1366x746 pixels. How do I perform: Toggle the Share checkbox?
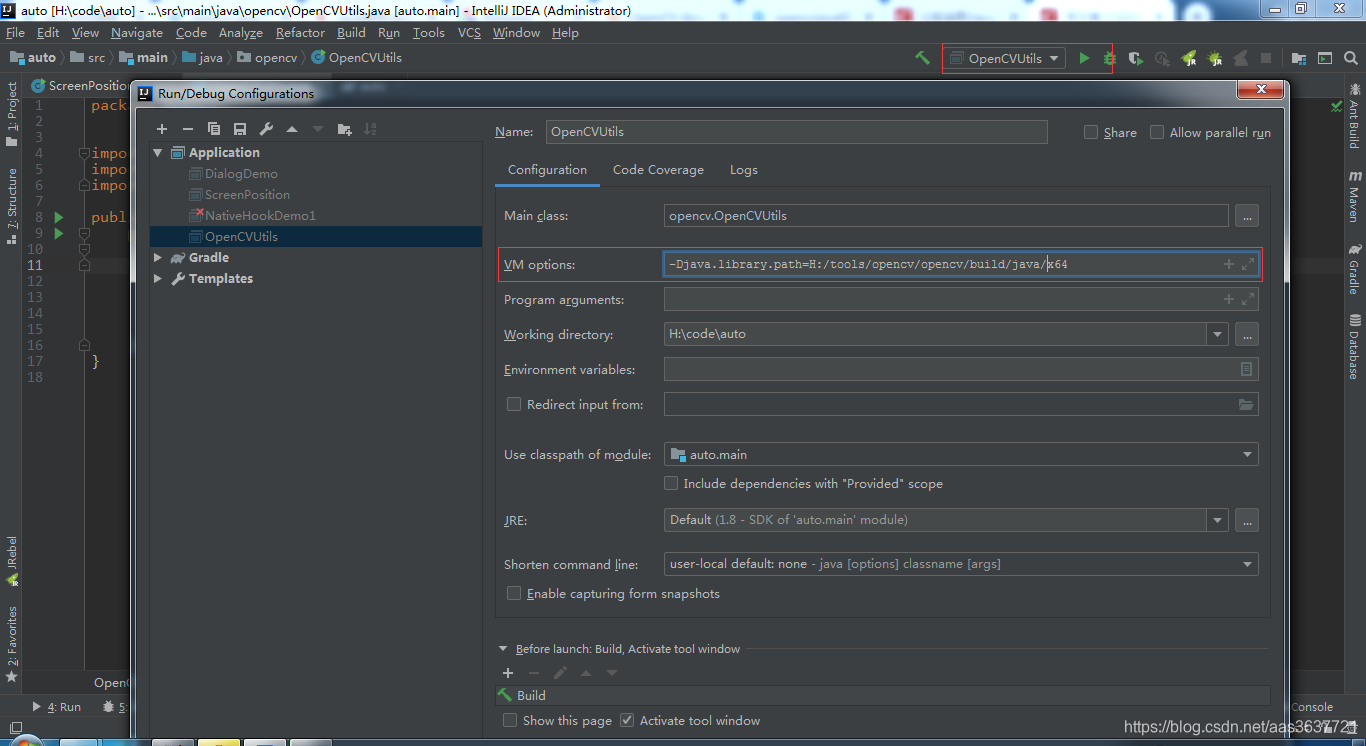pos(1091,132)
